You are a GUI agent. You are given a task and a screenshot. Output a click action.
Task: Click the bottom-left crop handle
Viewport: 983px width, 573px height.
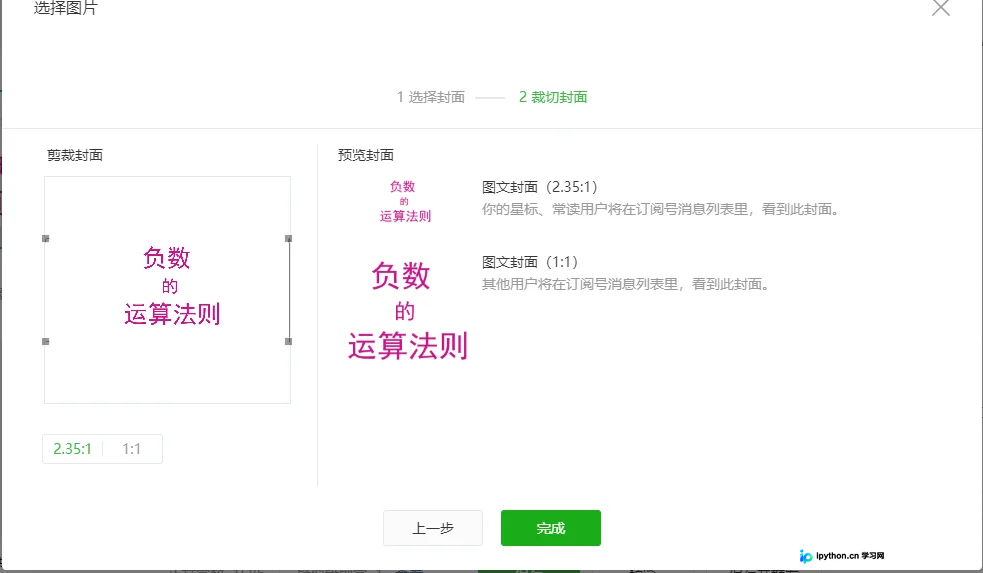tap(45, 342)
